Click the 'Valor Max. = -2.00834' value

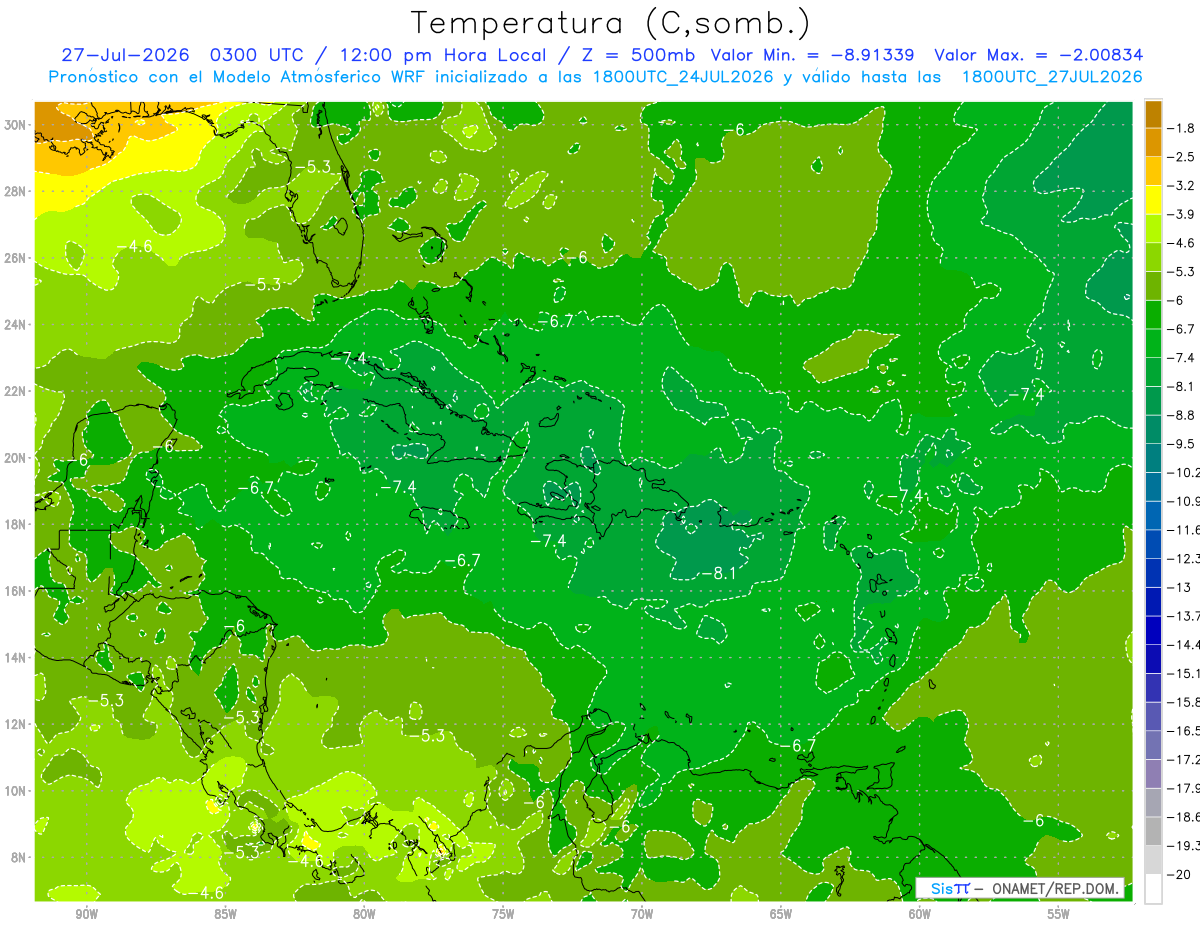tap(1038, 55)
